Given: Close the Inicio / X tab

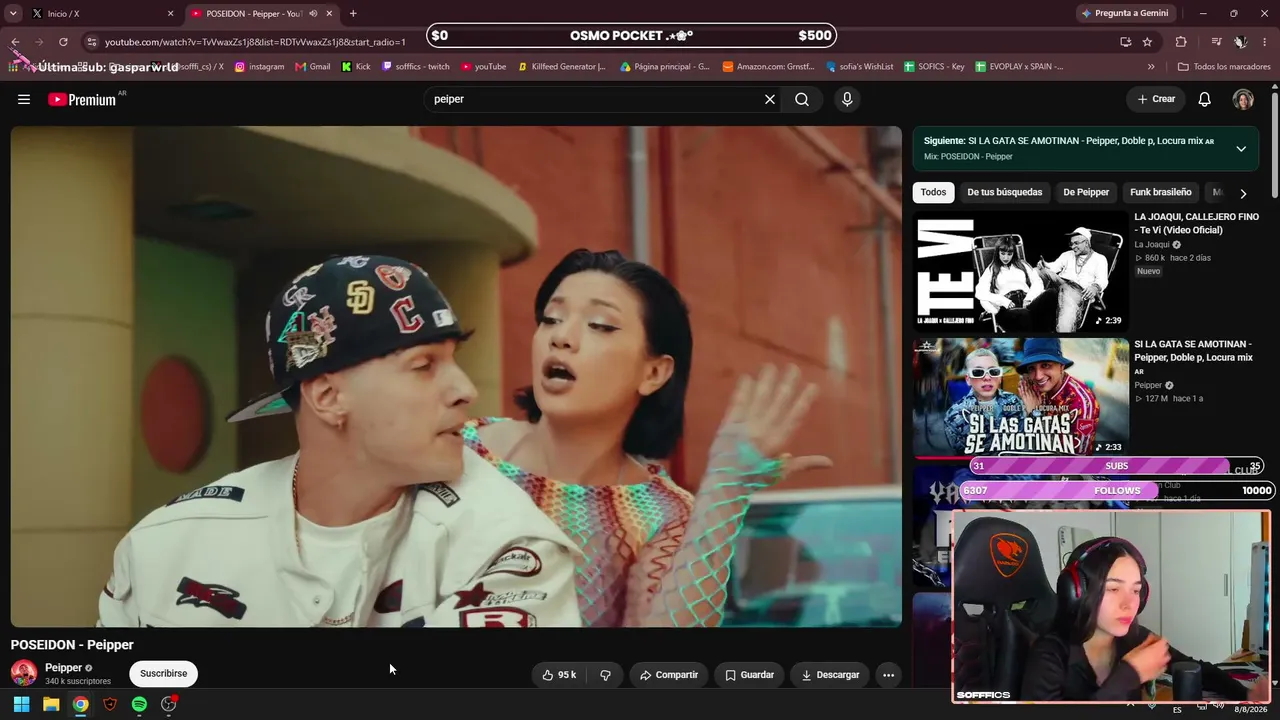Looking at the screenshot, I should (x=170, y=14).
